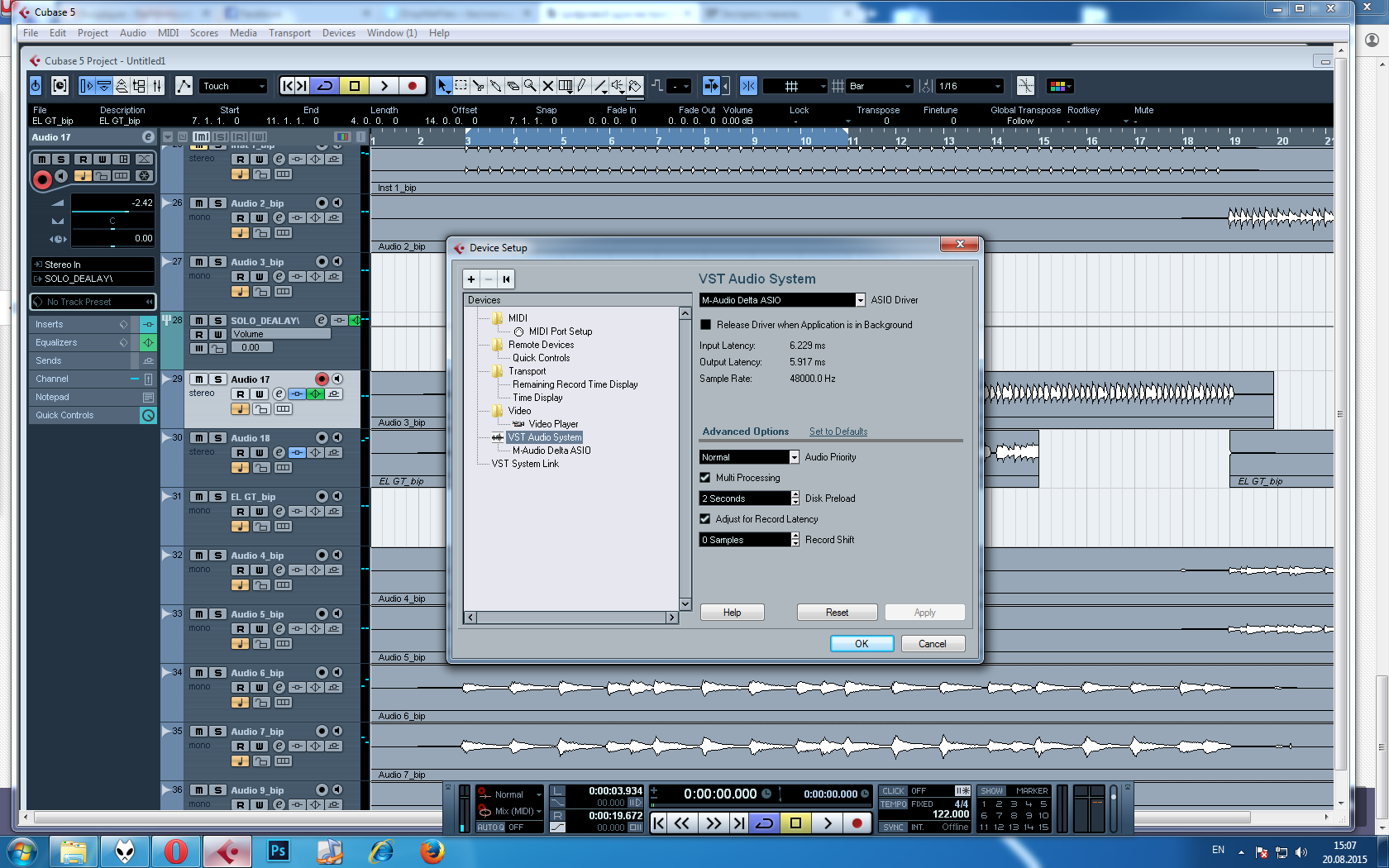Image resolution: width=1389 pixels, height=868 pixels.
Task: Click the Reset button
Action: (837, 613)
